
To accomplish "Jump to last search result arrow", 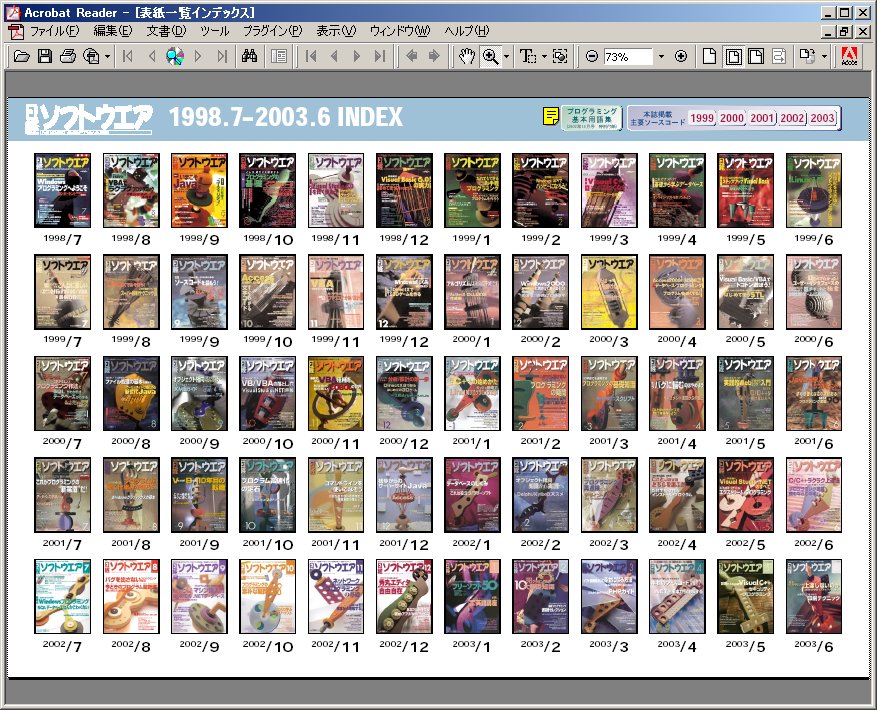I will point(222,56).
